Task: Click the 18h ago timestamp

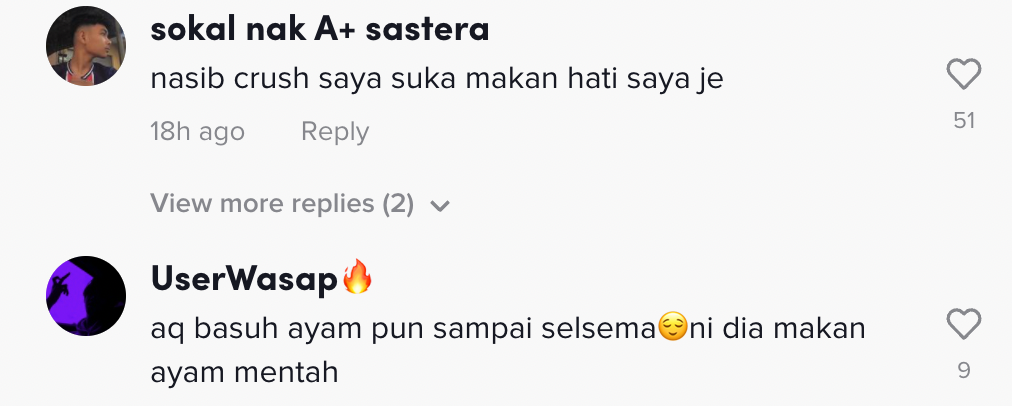Action: 197,132
